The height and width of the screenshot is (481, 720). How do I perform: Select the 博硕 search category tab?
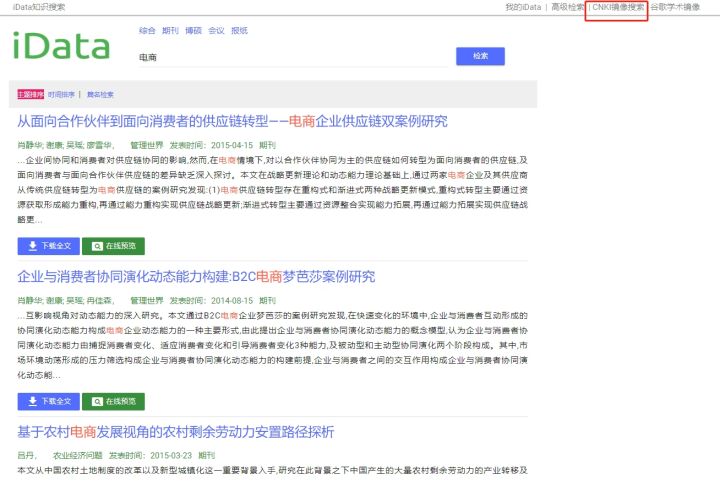(193, 30)
